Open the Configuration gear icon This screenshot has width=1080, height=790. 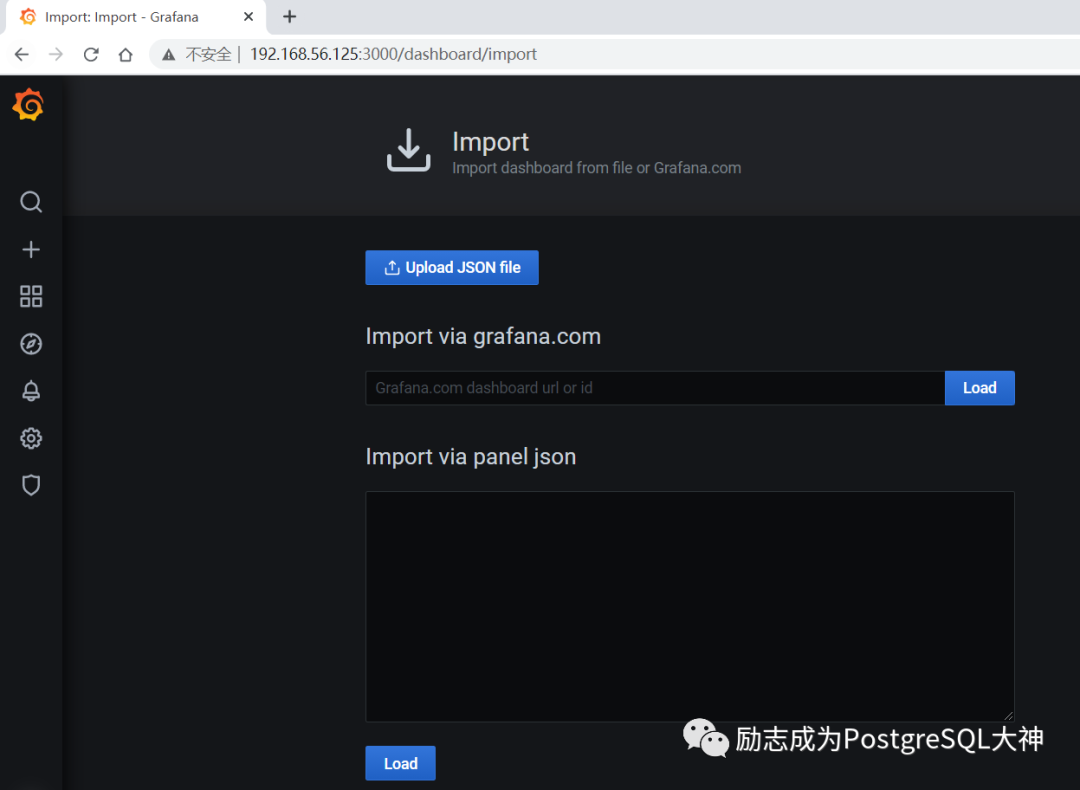[x=31, y=438]
